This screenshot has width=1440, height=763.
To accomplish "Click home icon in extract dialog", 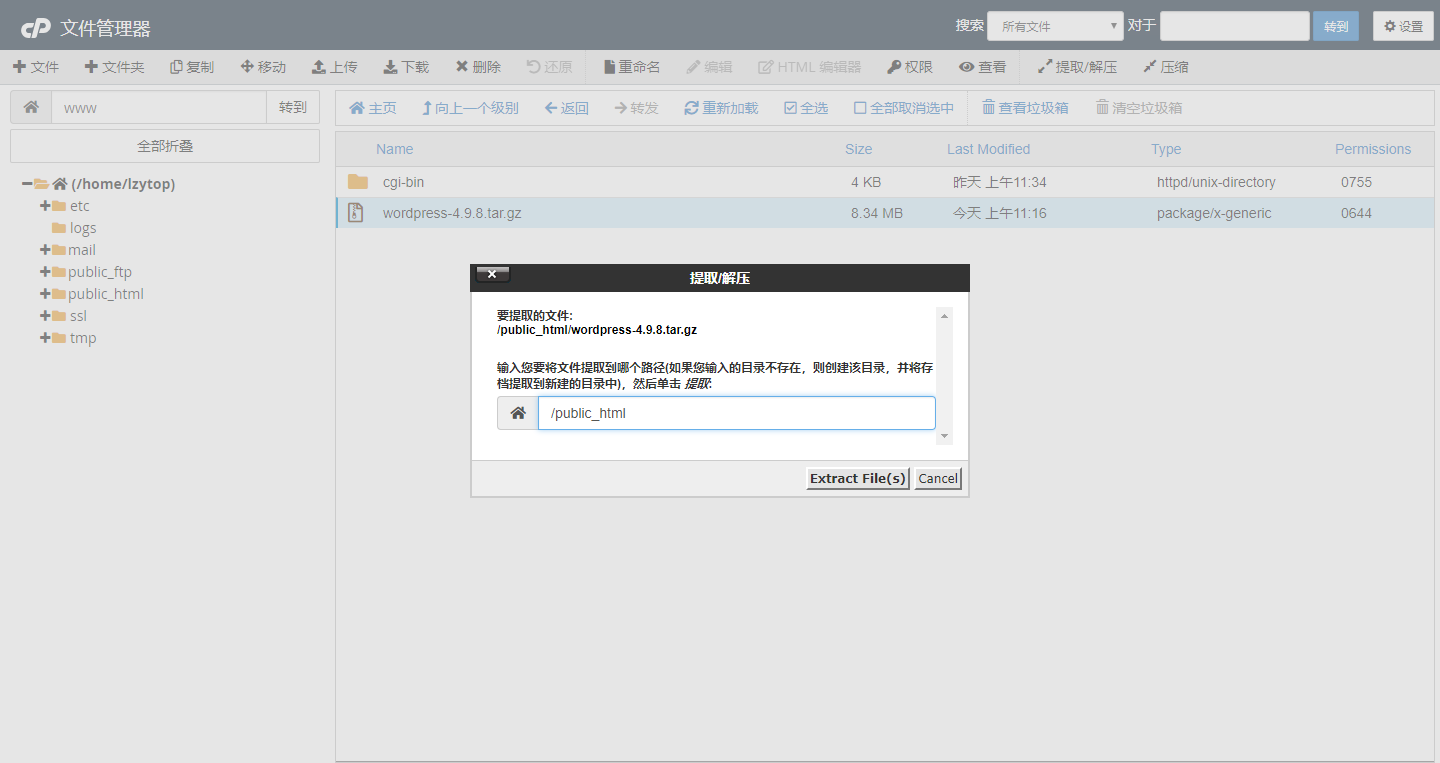I will click(x=518, y=413).
